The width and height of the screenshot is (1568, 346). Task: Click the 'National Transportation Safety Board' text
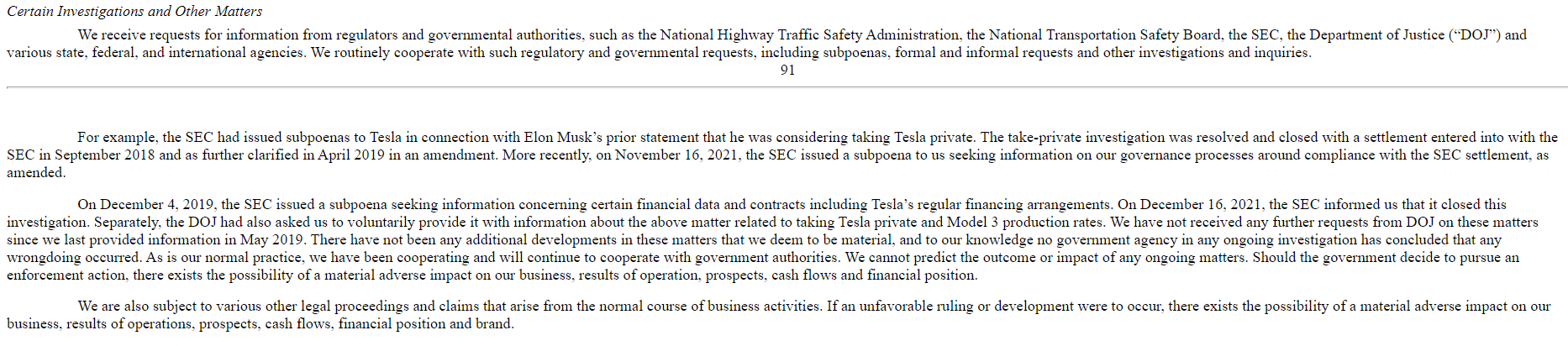(x=1104, y=35)
